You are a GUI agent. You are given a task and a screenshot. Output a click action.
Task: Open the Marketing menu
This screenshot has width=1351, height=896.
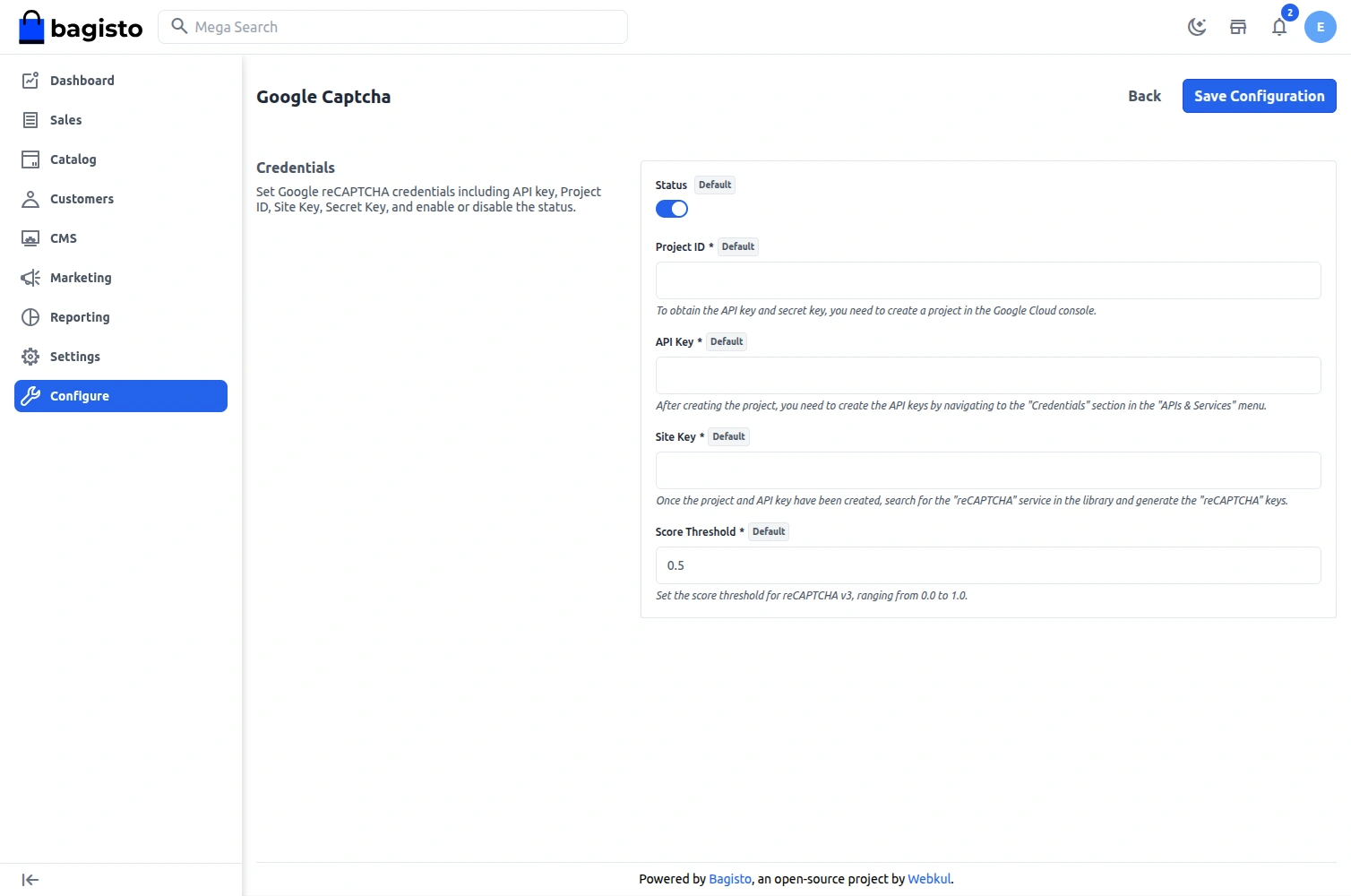coord(81,278)
